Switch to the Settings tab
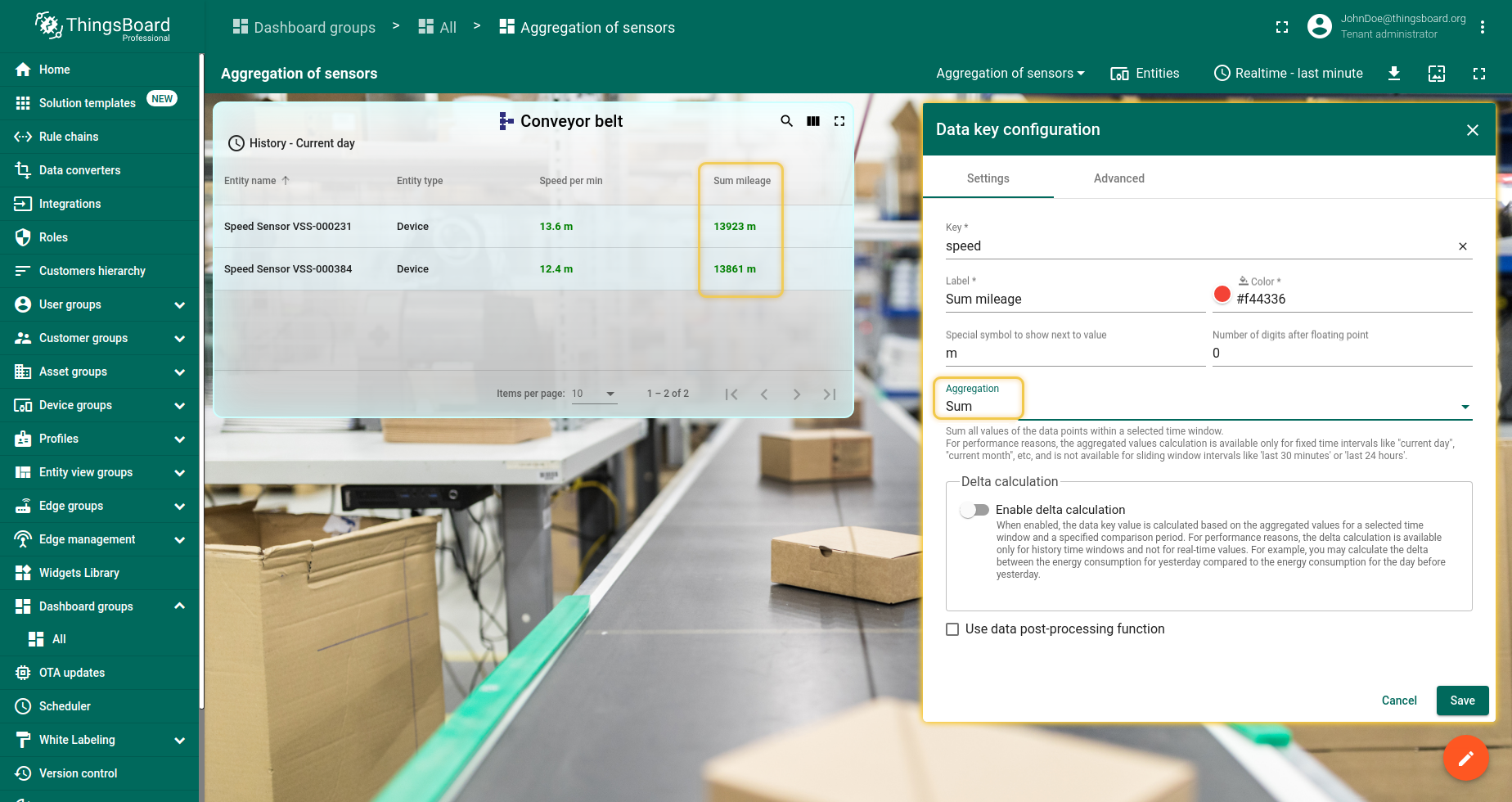 [988, 178]
